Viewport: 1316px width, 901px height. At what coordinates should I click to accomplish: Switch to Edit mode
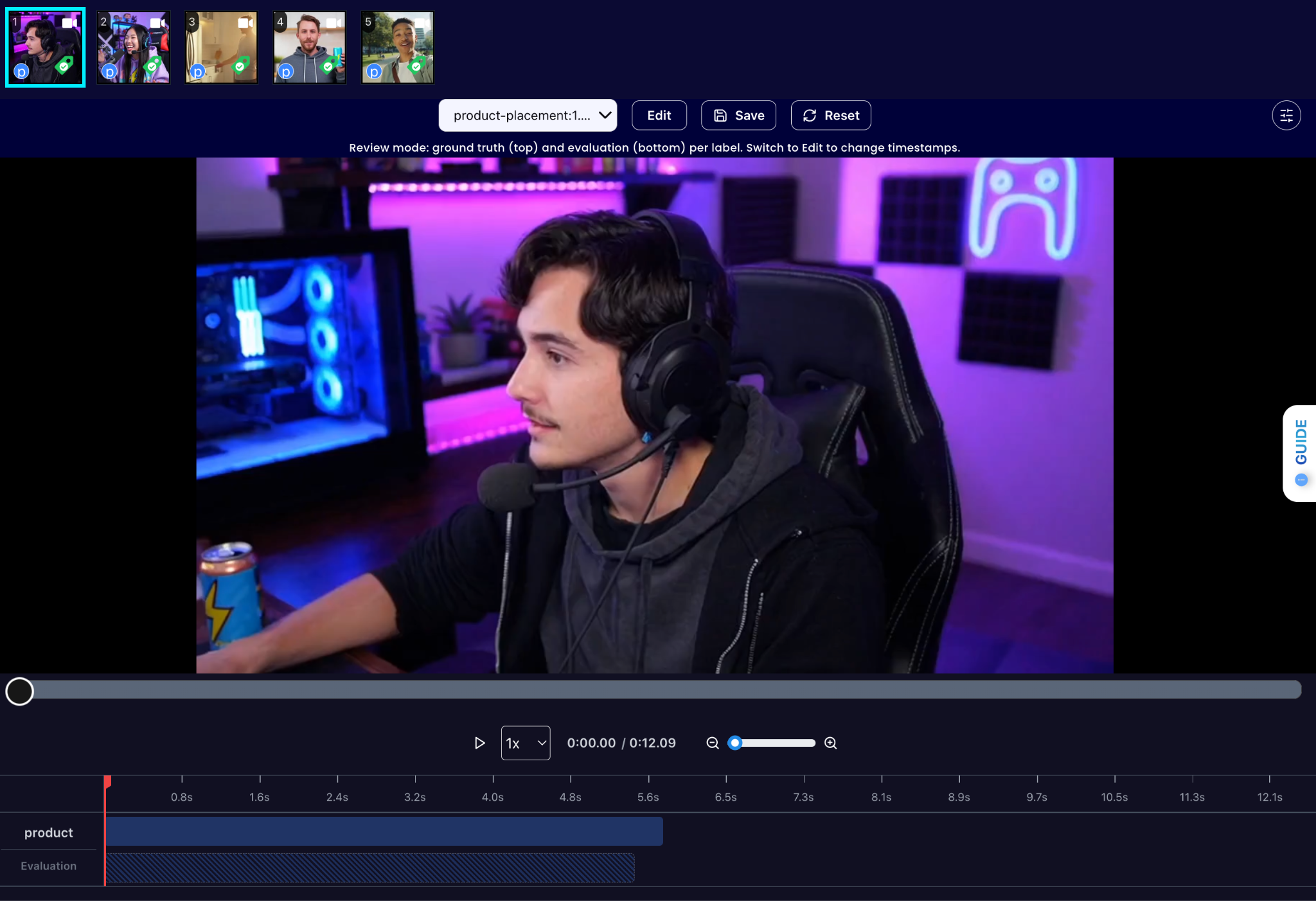point(659,116)
